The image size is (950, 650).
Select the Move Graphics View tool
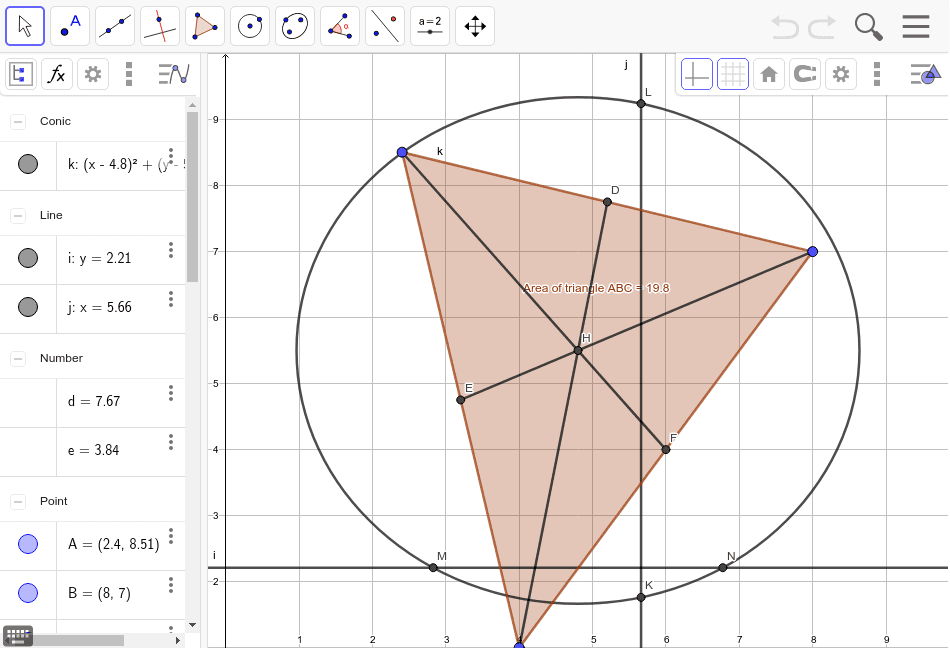coord(474,26)
